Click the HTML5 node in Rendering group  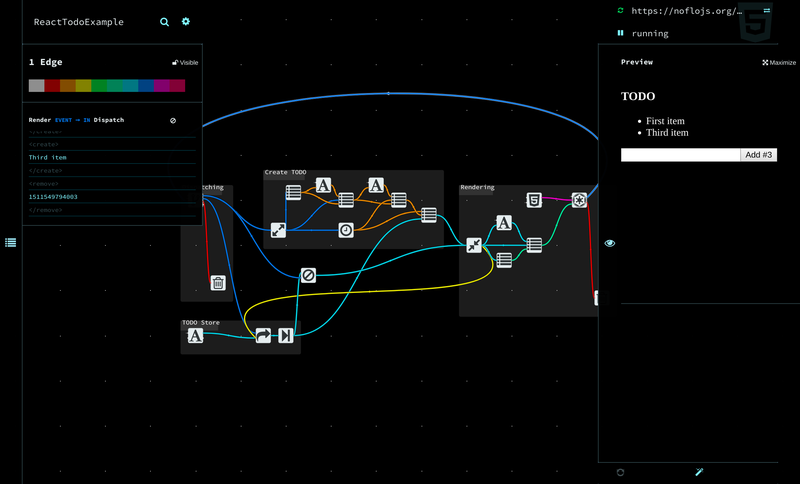(x=534, y=200)
